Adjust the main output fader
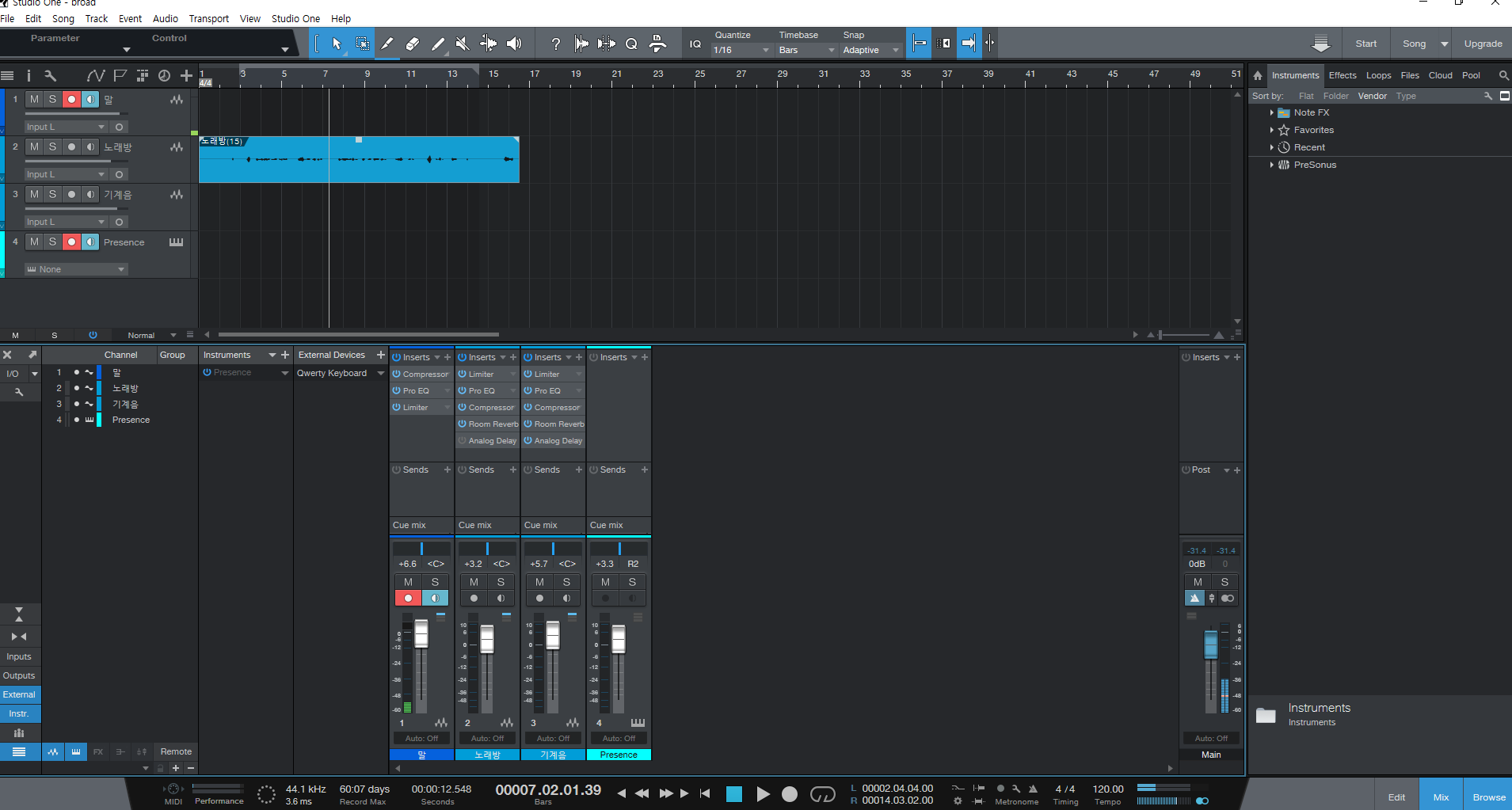1512x810 pixels. (1210, 644)
